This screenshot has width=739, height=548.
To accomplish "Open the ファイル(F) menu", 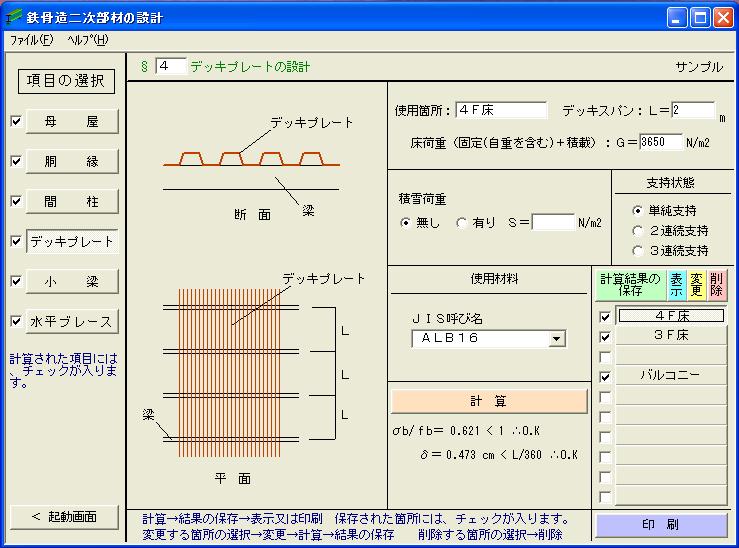I will (x=31, y=40).
